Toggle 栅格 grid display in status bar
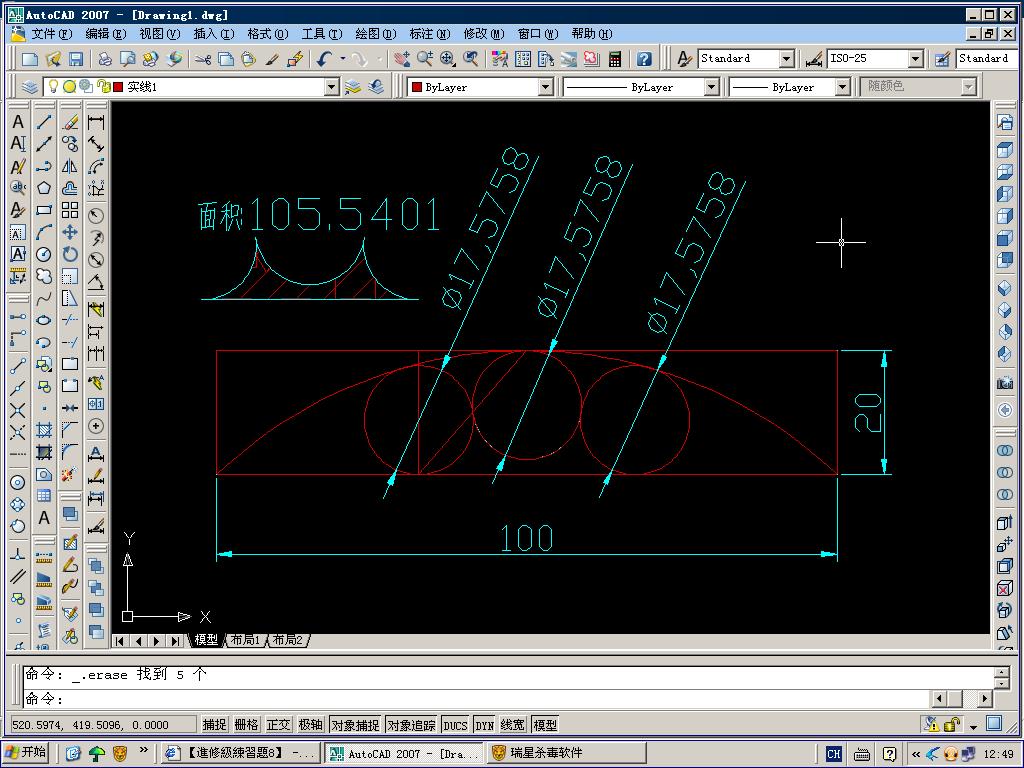 [x=246, y=725]
